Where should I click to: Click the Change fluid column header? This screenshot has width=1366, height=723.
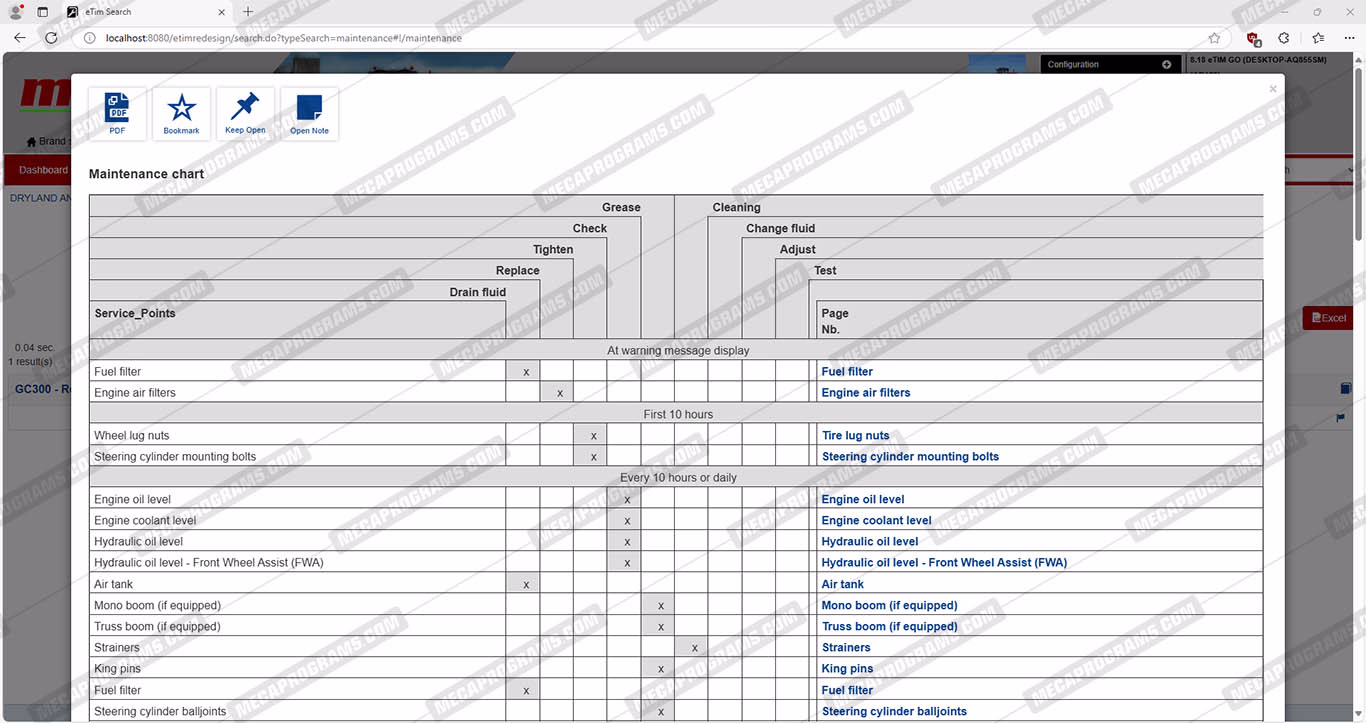[x=780, y=229]
